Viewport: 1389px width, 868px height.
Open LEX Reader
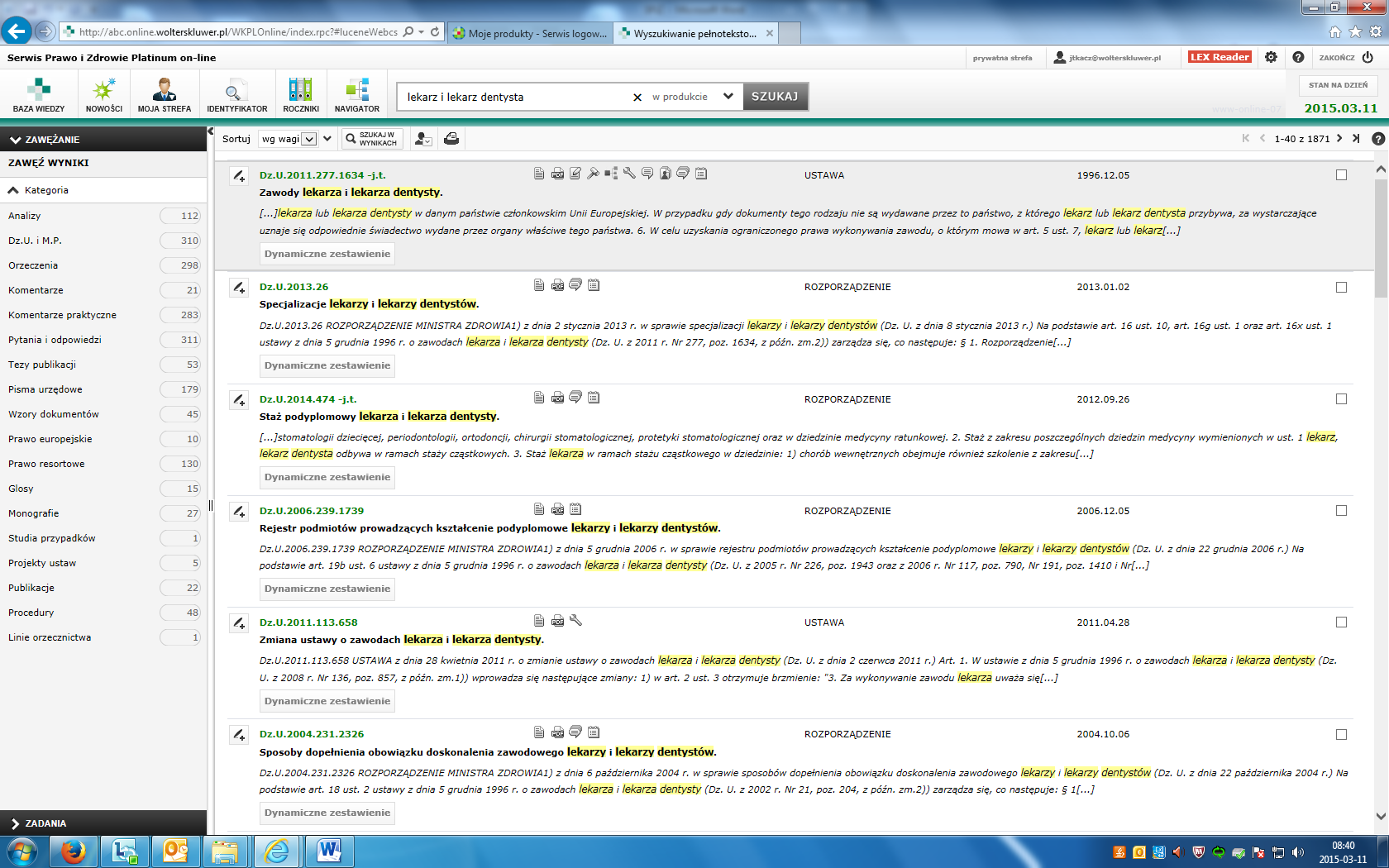pyautogui.click(x=1220, y=57)
